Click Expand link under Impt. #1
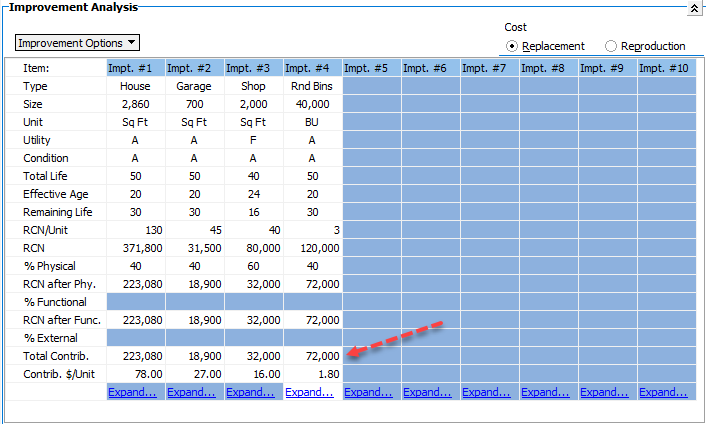 tap(136, 392)
